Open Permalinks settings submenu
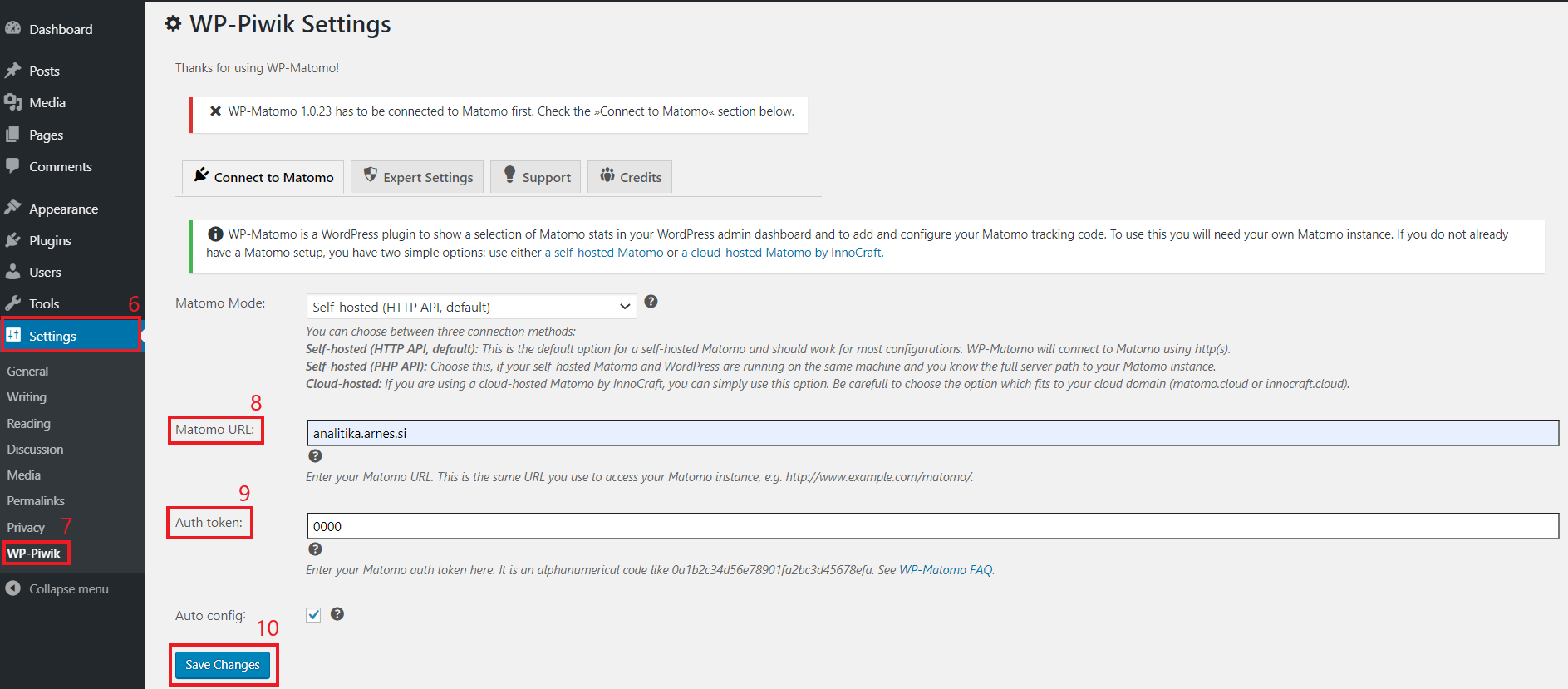Image resolution: width=1568 pixels, height=689 pixels. tap(36, 500)
